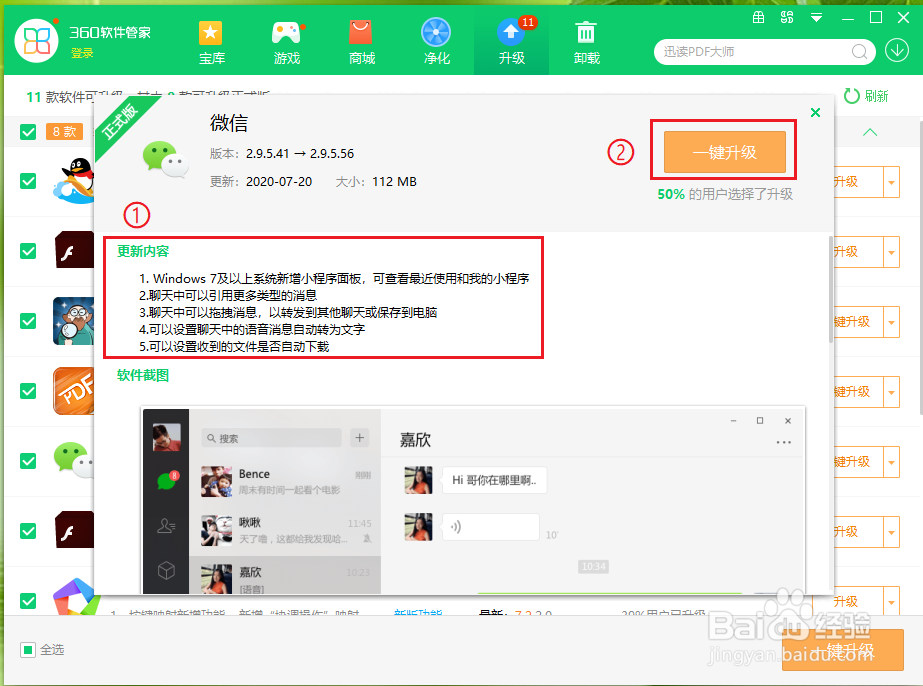Open the download manager arrow icon
The width and height of the screenshot is (923, 686).
coord(897,51)
